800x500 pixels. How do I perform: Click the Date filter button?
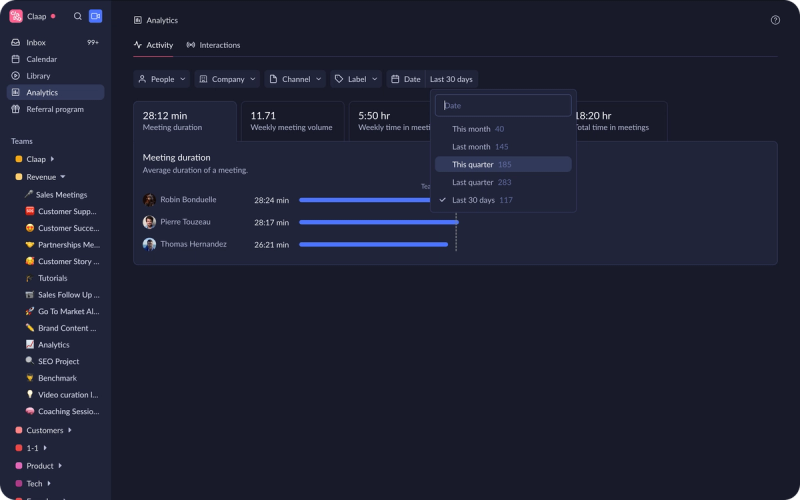(406, 79)
